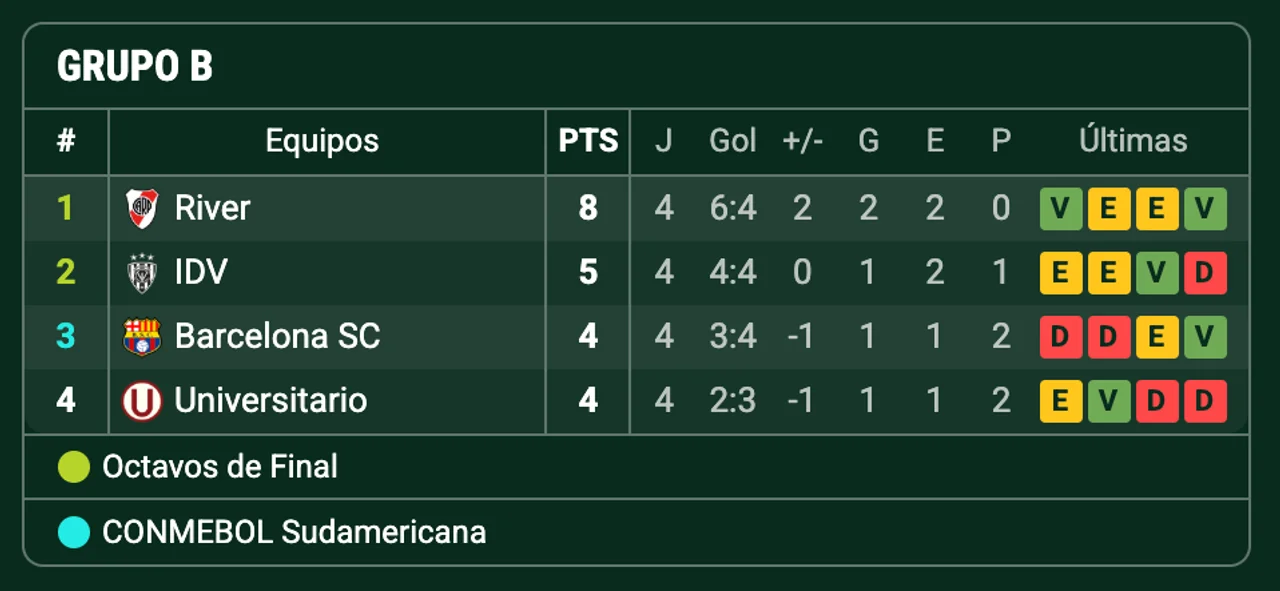This screenshot has width=1280, height=591.
Task: Click the IDV team crest icon
Action: tap(142, 272)
